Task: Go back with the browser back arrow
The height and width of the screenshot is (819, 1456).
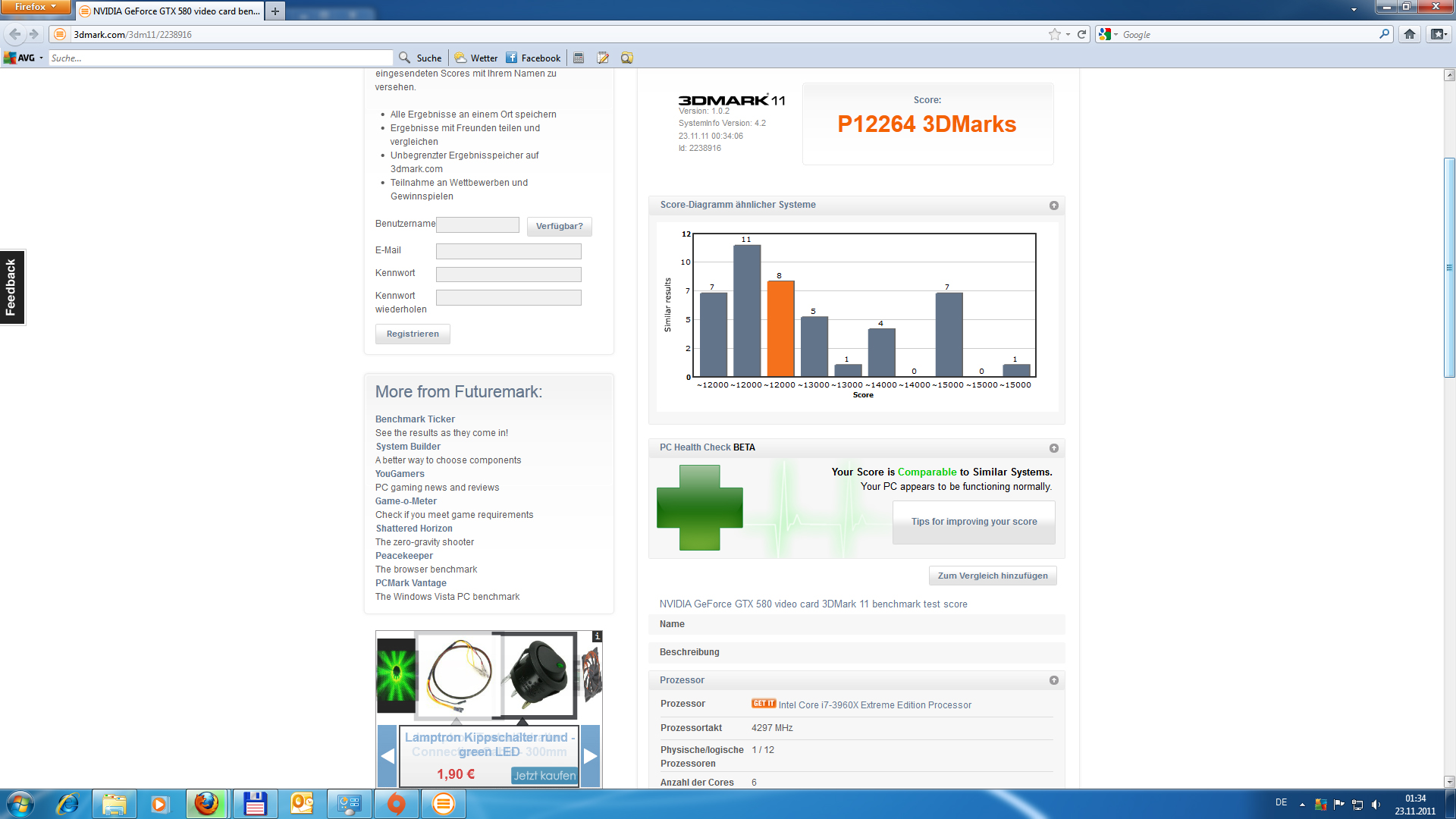Action: (x=14, y=34)
